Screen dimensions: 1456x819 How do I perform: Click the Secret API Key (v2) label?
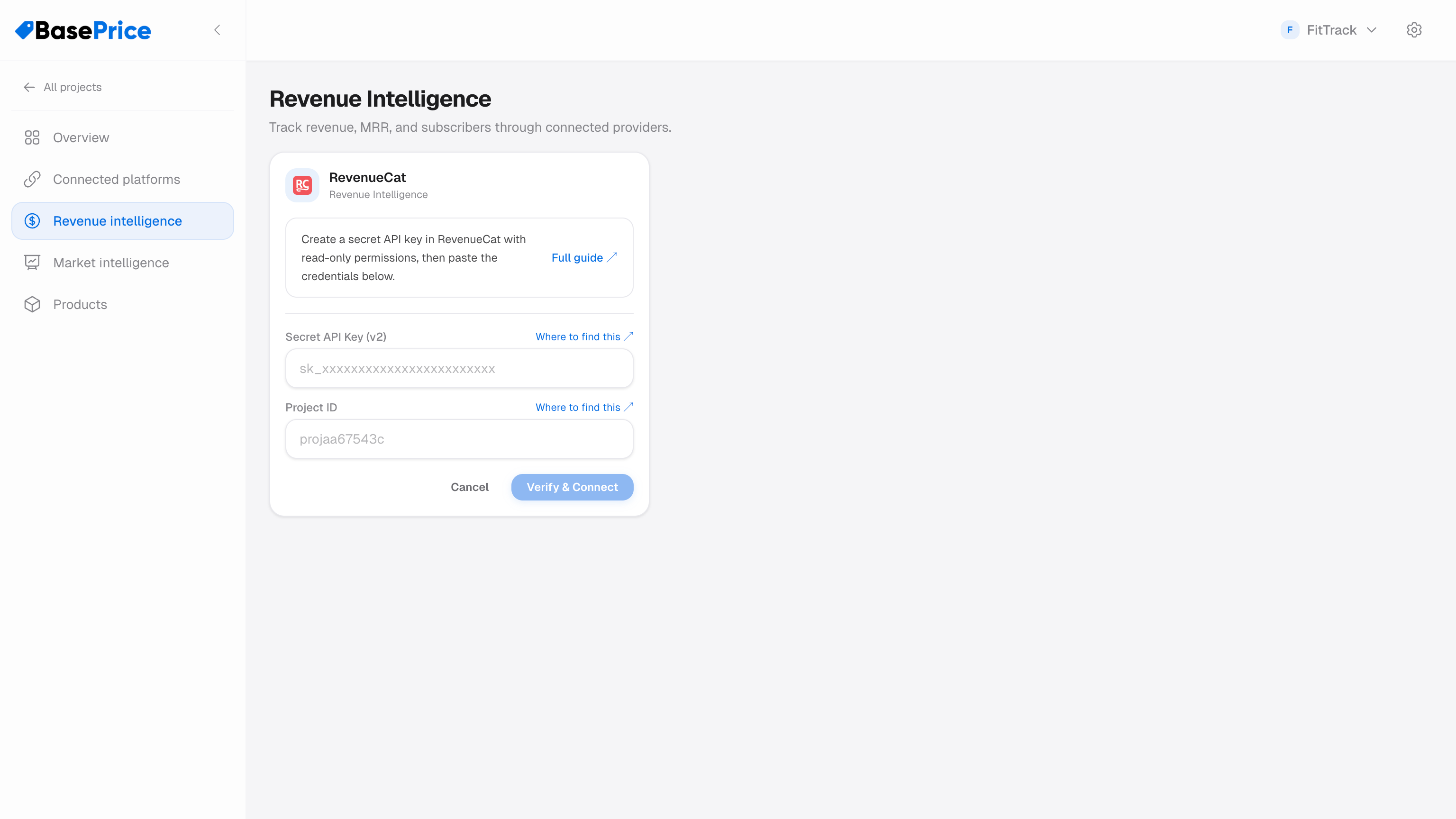(336, 337)
